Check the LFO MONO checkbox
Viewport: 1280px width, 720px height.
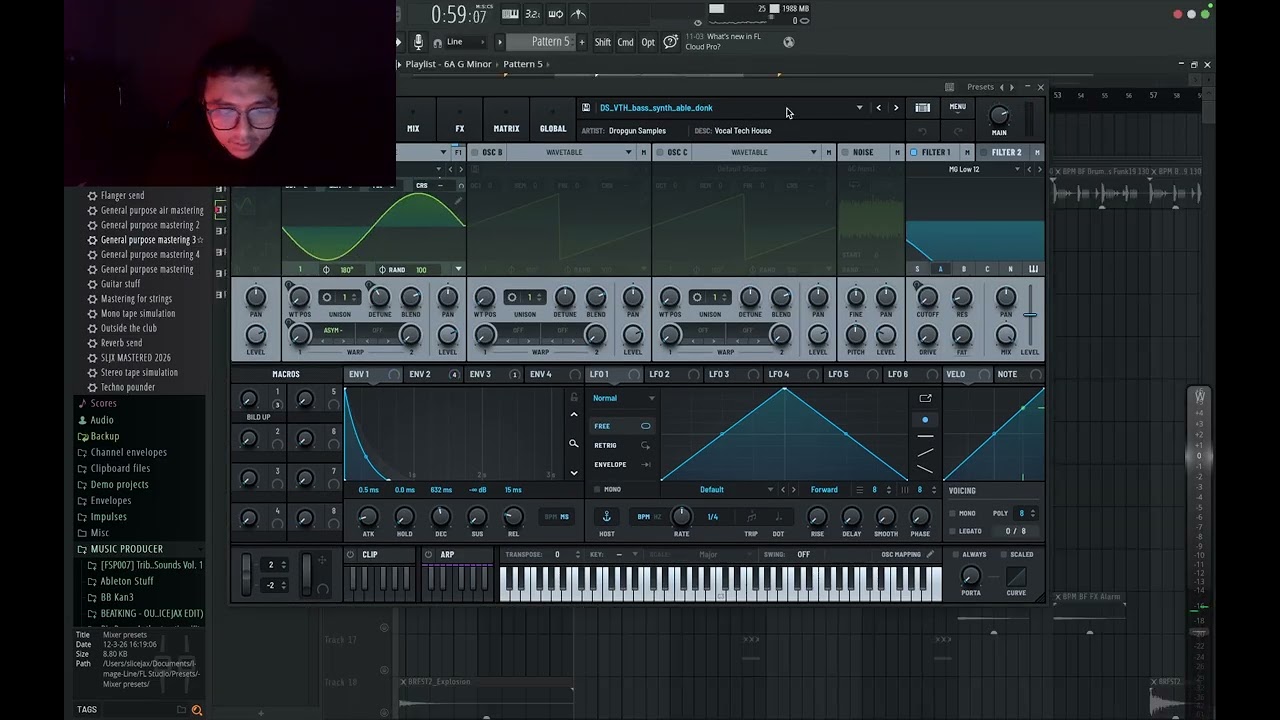(x=597, y=490)
